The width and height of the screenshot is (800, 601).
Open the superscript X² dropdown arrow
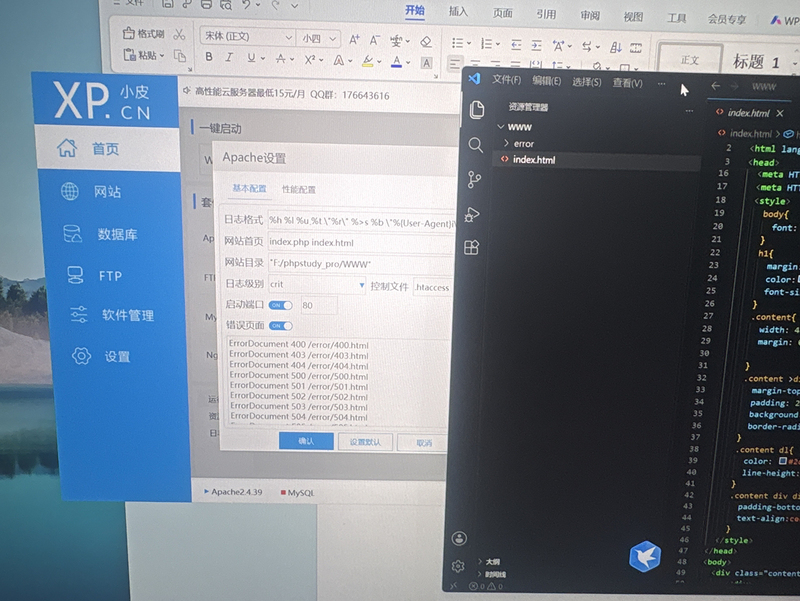click(321, 60)
